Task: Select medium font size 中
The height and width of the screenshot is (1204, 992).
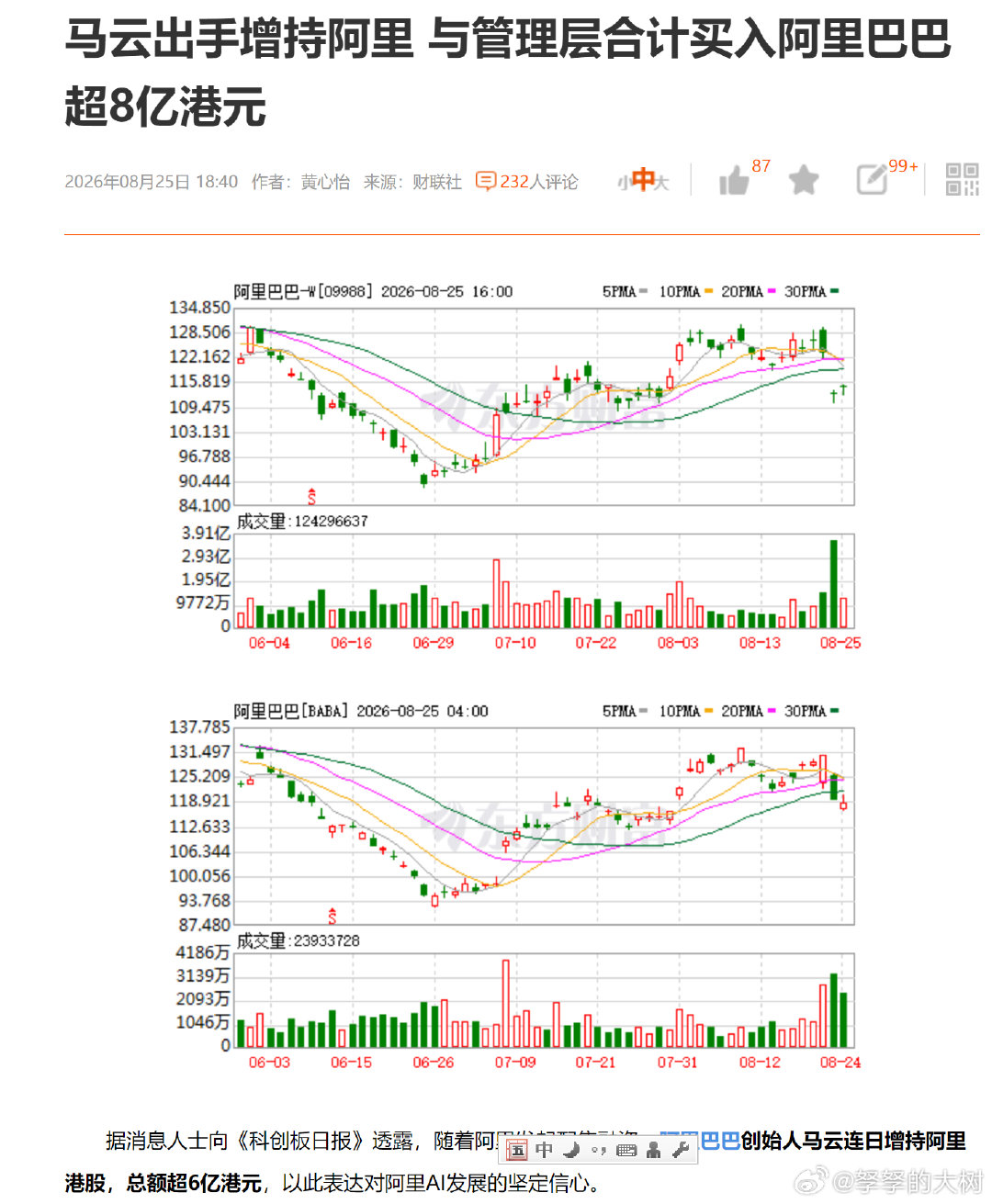Action: pyautogui.click(x=643, y=180)
